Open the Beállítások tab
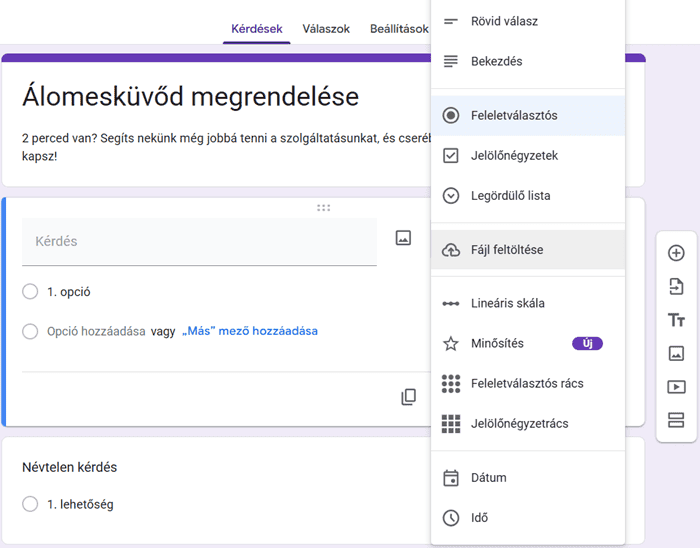The height and width of the screenshot is (548, 700). click(399, 29)
